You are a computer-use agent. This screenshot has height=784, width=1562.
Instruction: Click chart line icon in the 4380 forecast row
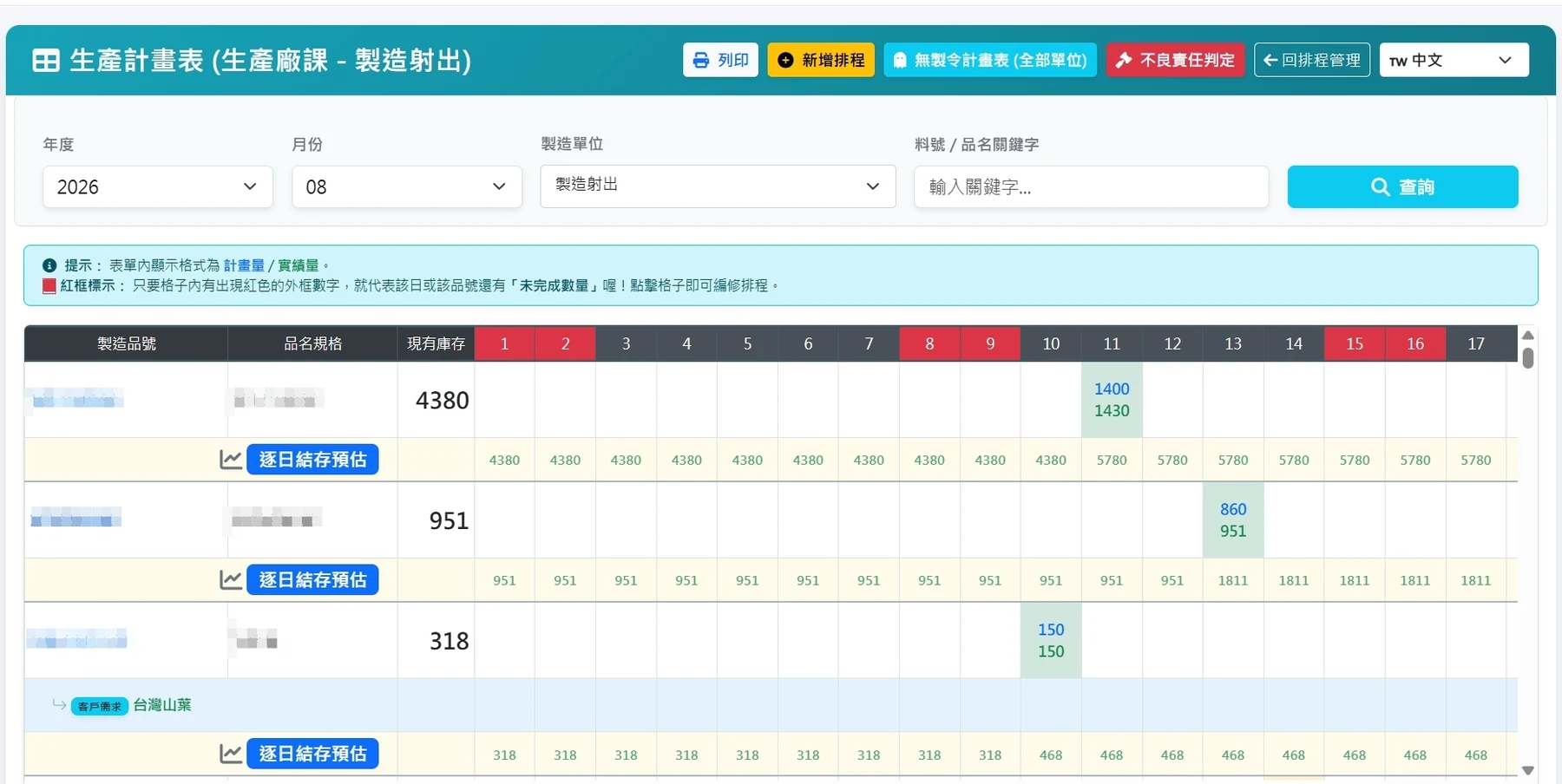click(x=231, y=460)
